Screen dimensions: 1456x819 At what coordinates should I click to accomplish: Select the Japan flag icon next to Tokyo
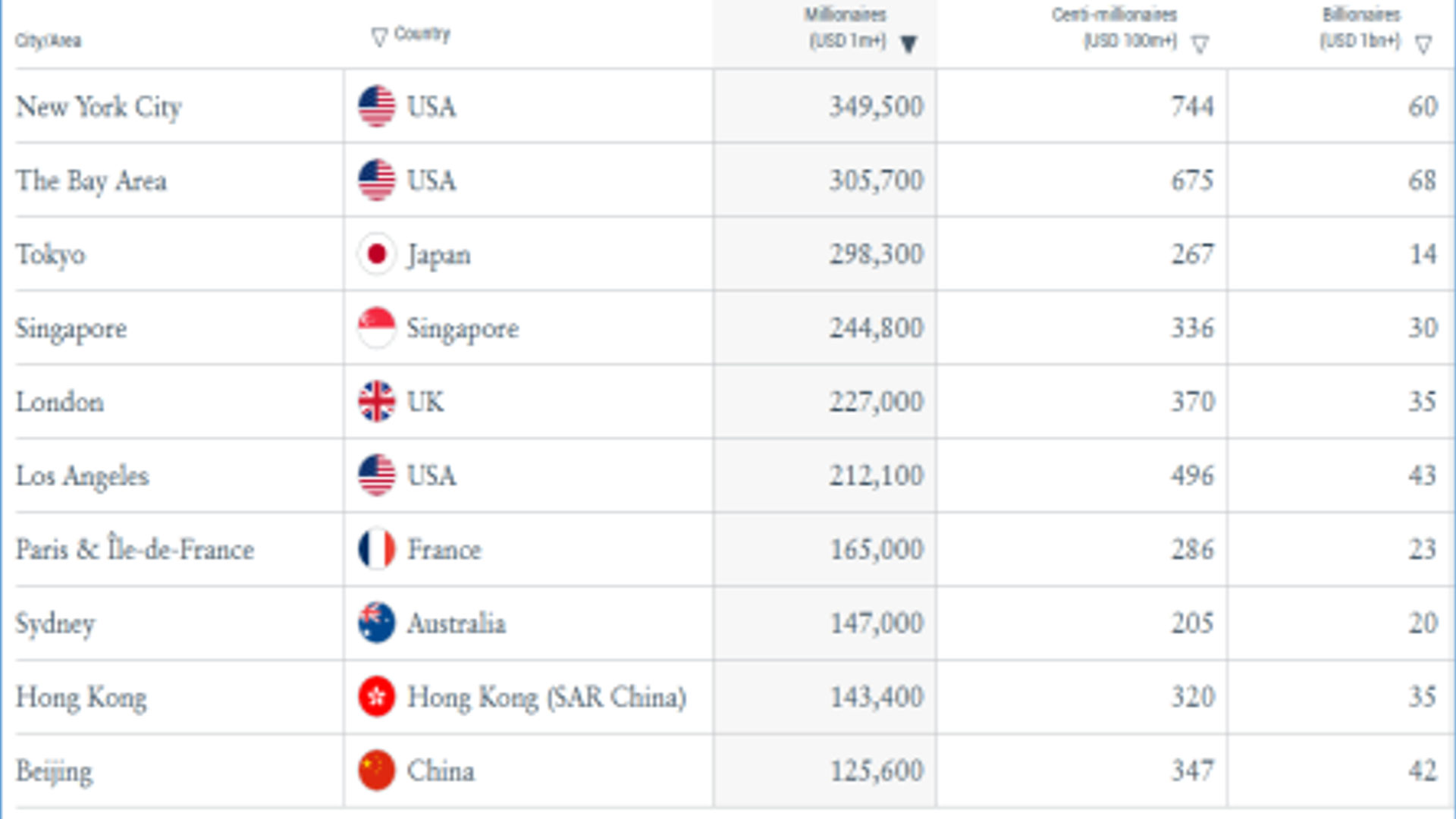[x=376, y=254]
